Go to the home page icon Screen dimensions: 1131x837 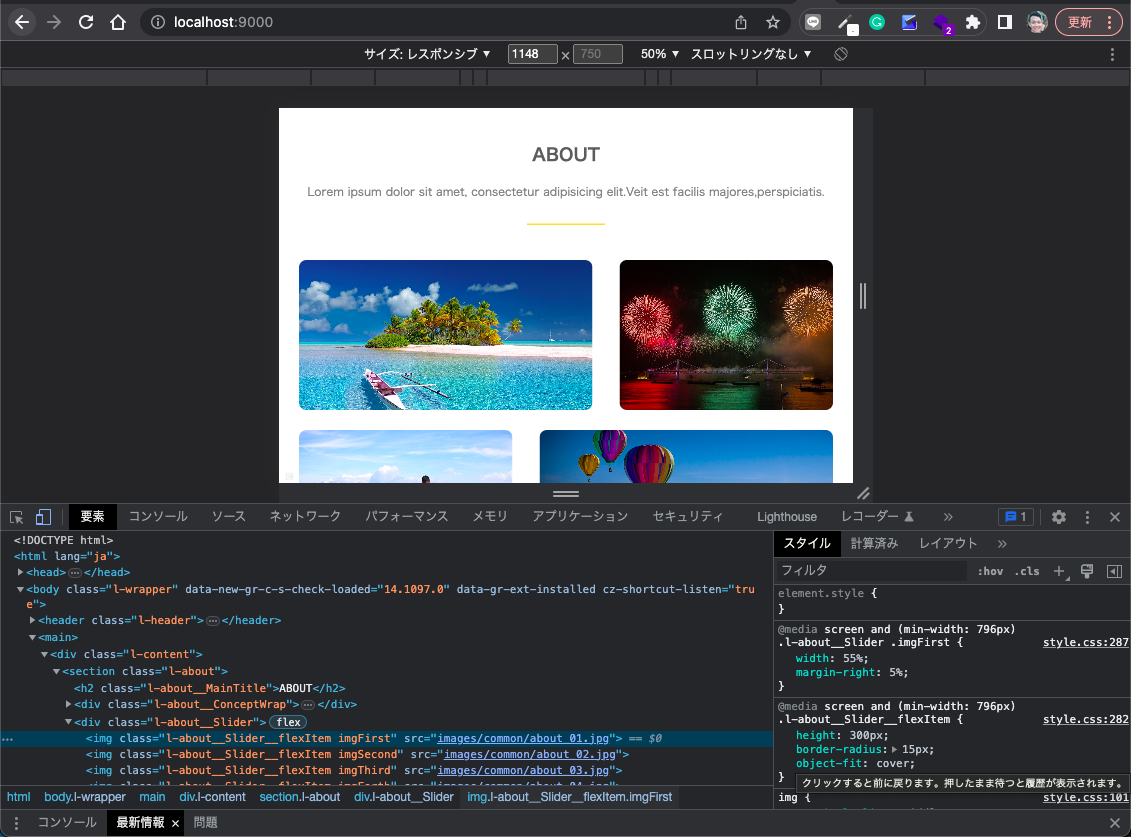point(118,22)
